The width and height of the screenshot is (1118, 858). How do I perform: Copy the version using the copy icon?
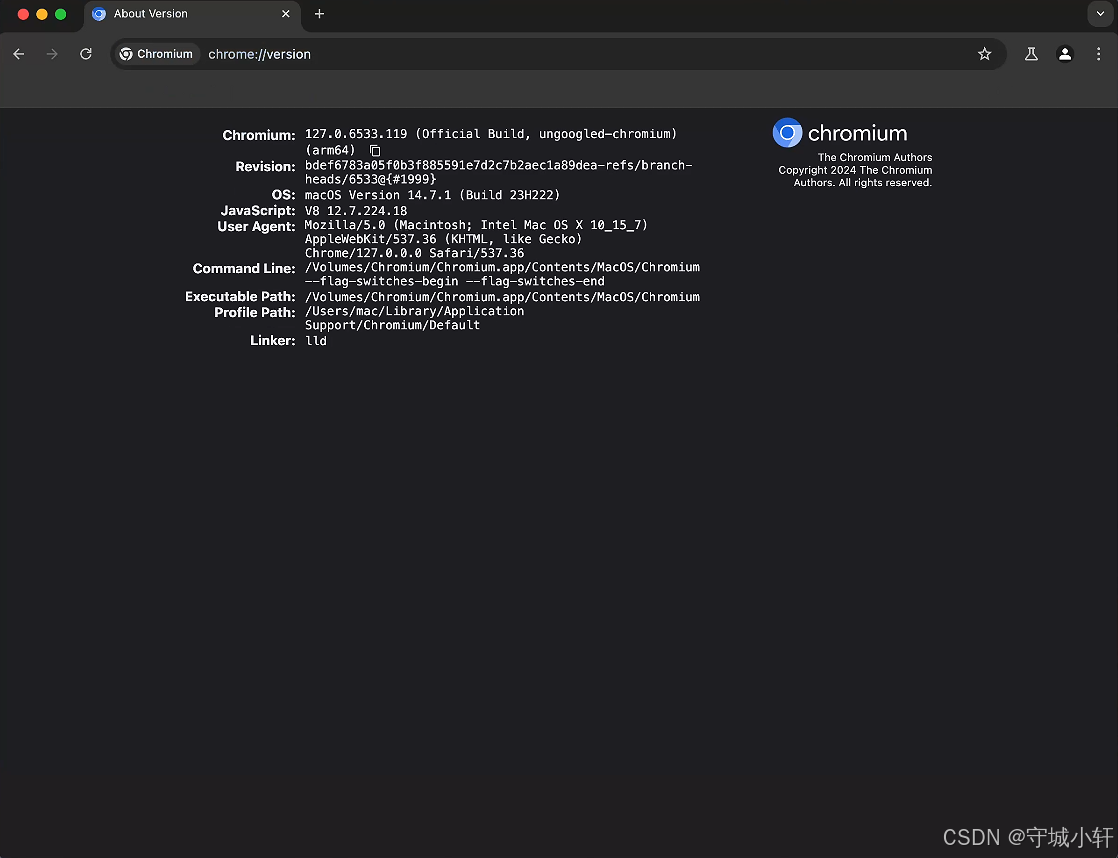[375, 150]
